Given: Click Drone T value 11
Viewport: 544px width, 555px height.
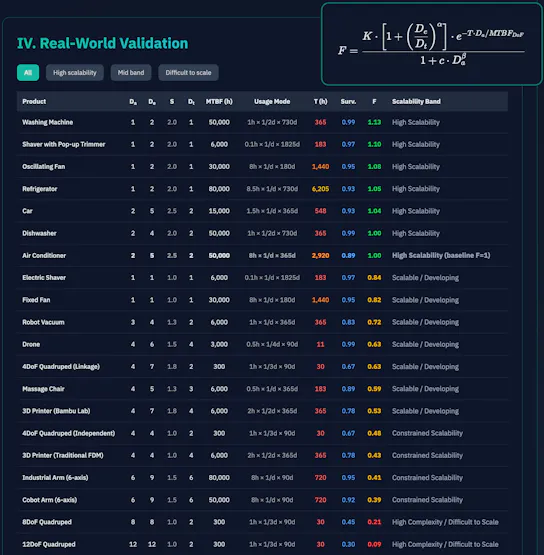Looking at the screenshot, I should coord(320,344).
